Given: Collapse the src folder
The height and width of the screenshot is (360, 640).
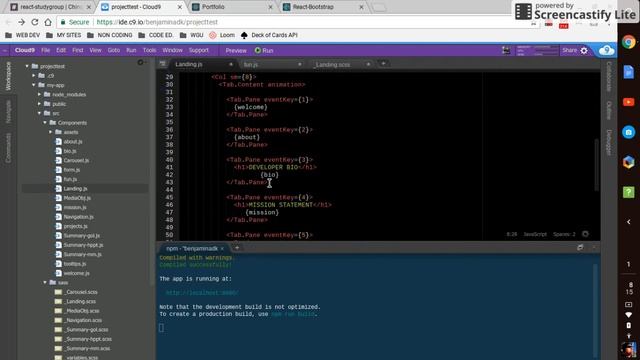Looking at the screenshot, I should point(40,113).
